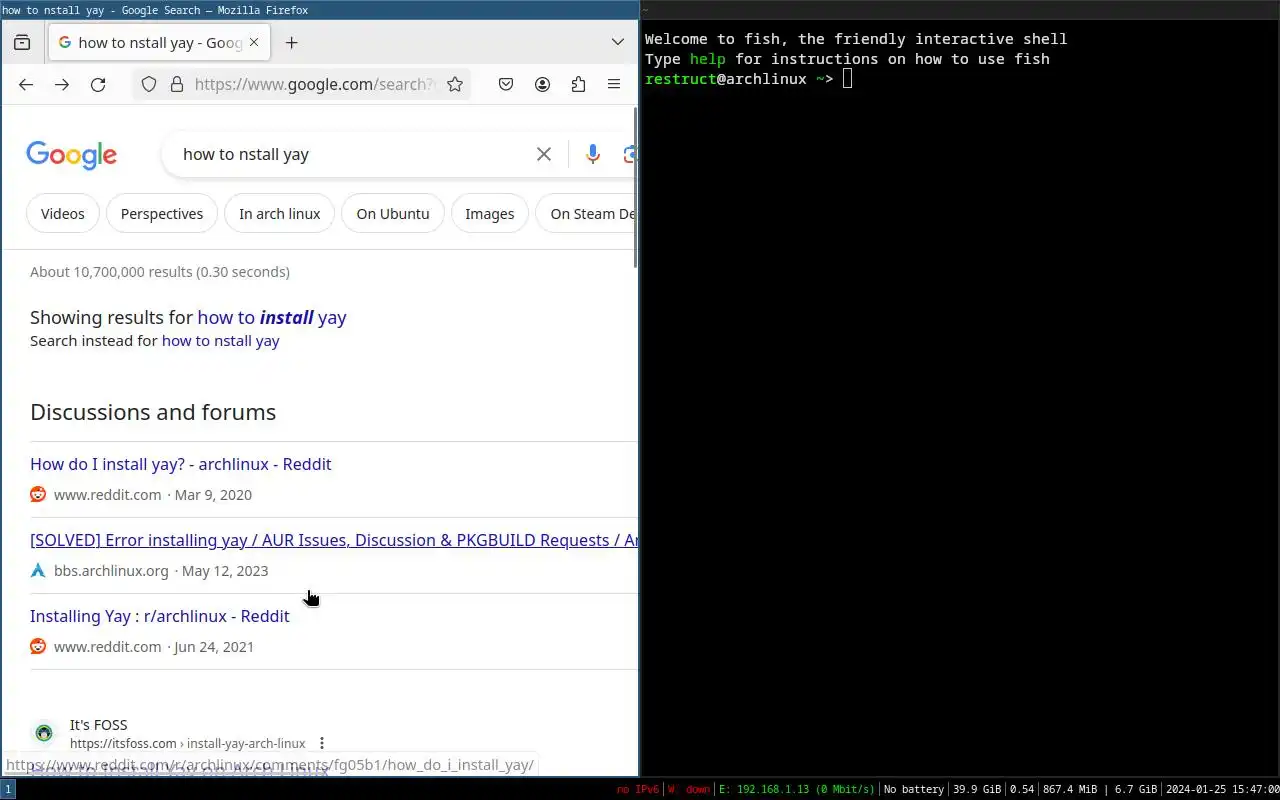This screenshot has width=1280, height=800.
Task: Open Firefox account profile icon
Action: 542,85
